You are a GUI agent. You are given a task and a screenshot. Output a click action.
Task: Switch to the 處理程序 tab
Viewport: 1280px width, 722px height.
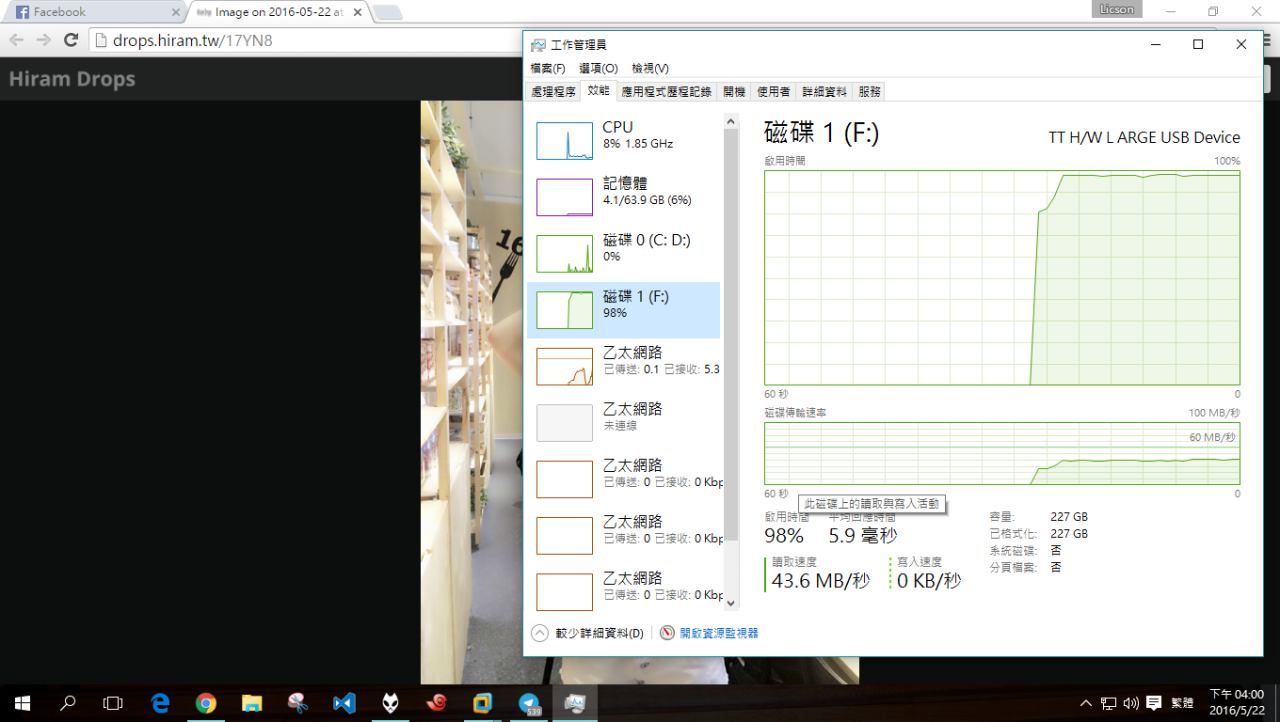(553, 91)
